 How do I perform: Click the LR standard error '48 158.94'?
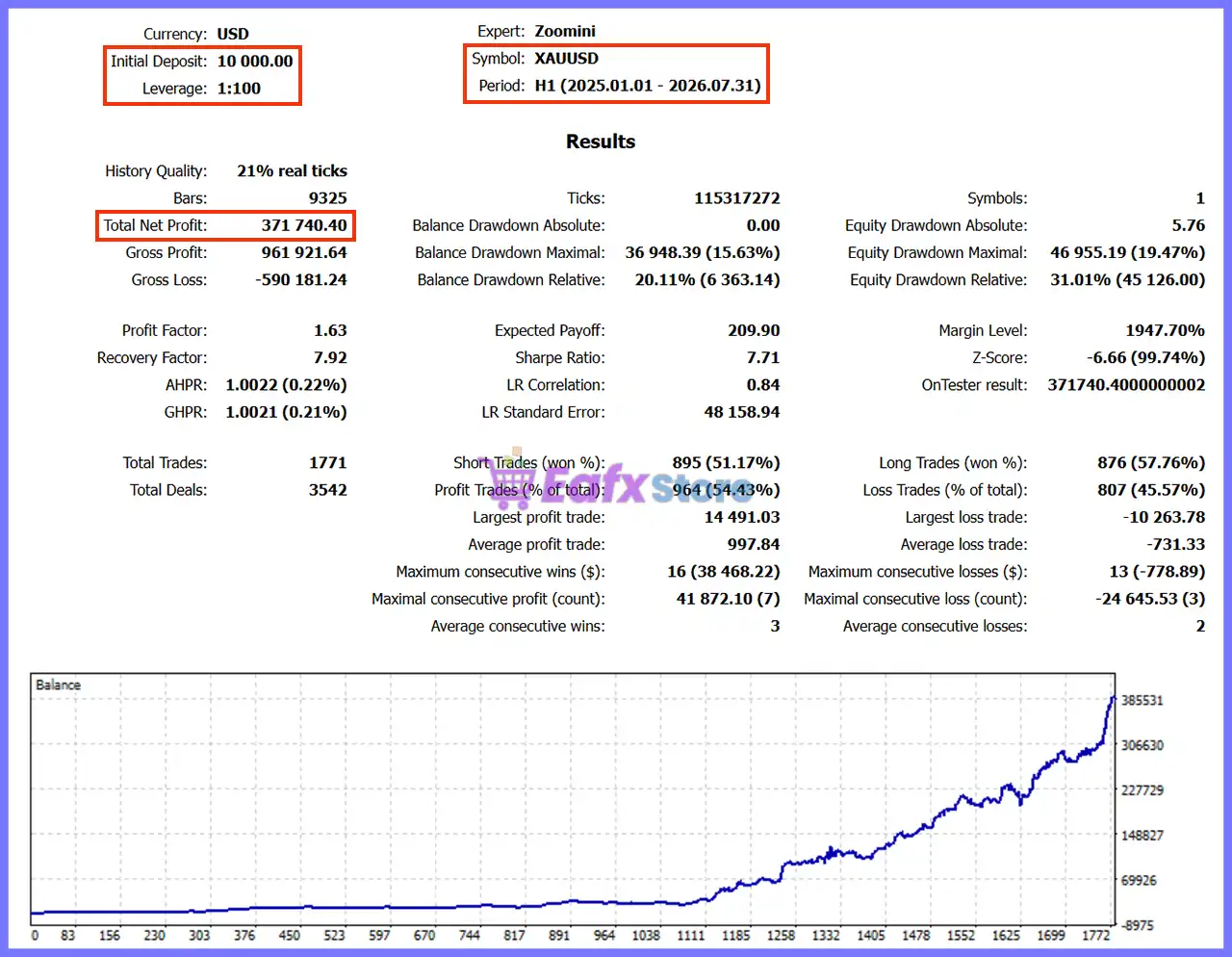click(x=742, y=412)
